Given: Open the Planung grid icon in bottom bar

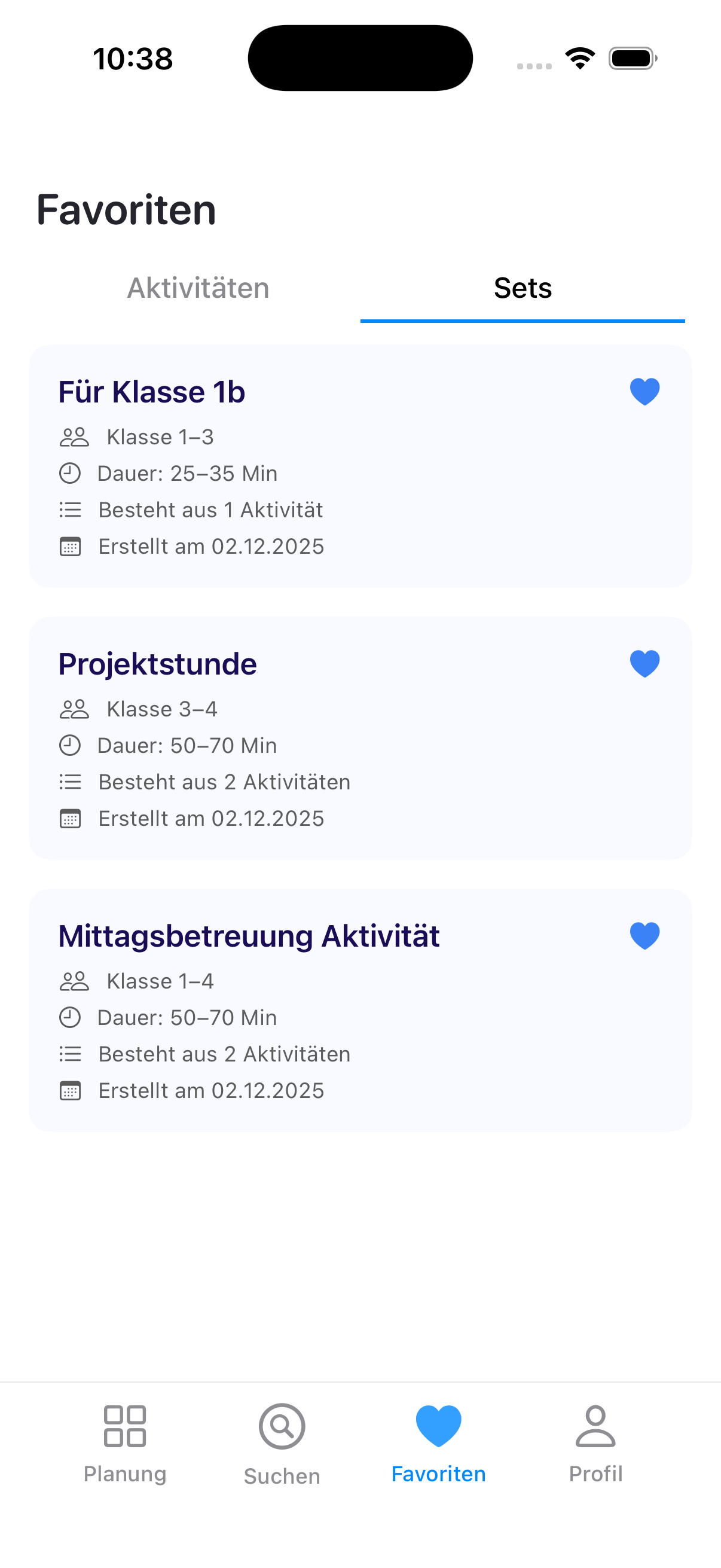Looking at the screenshot, I should [x=125, y=1426].
